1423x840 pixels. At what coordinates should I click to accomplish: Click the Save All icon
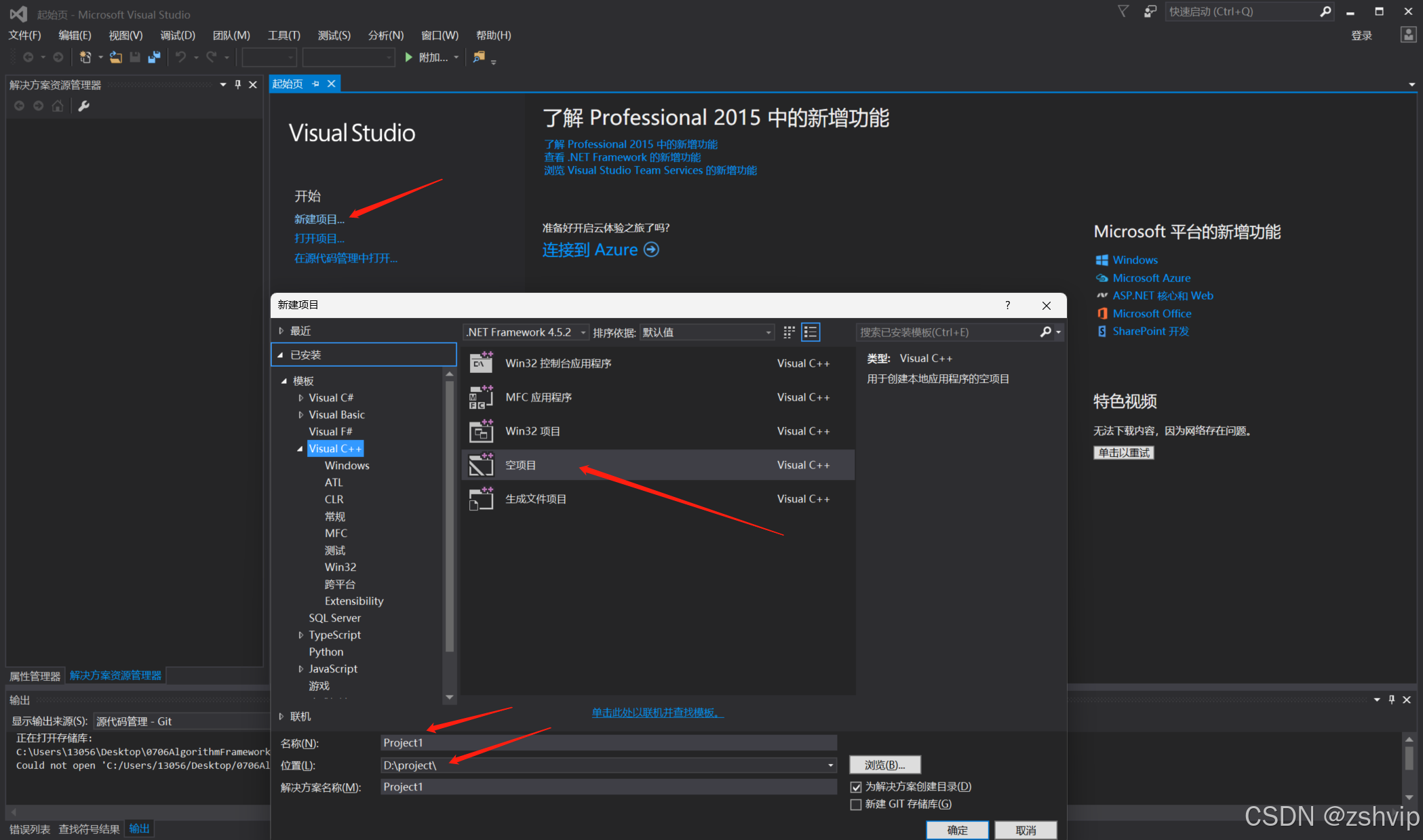tap(154, 58)
